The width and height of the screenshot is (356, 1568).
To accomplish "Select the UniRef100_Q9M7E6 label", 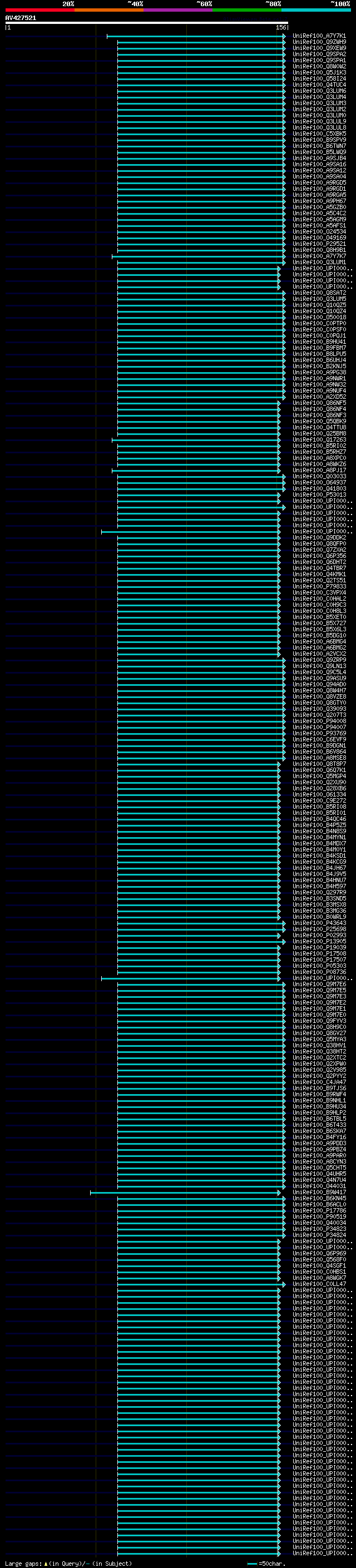I will [x=319, y=985].
